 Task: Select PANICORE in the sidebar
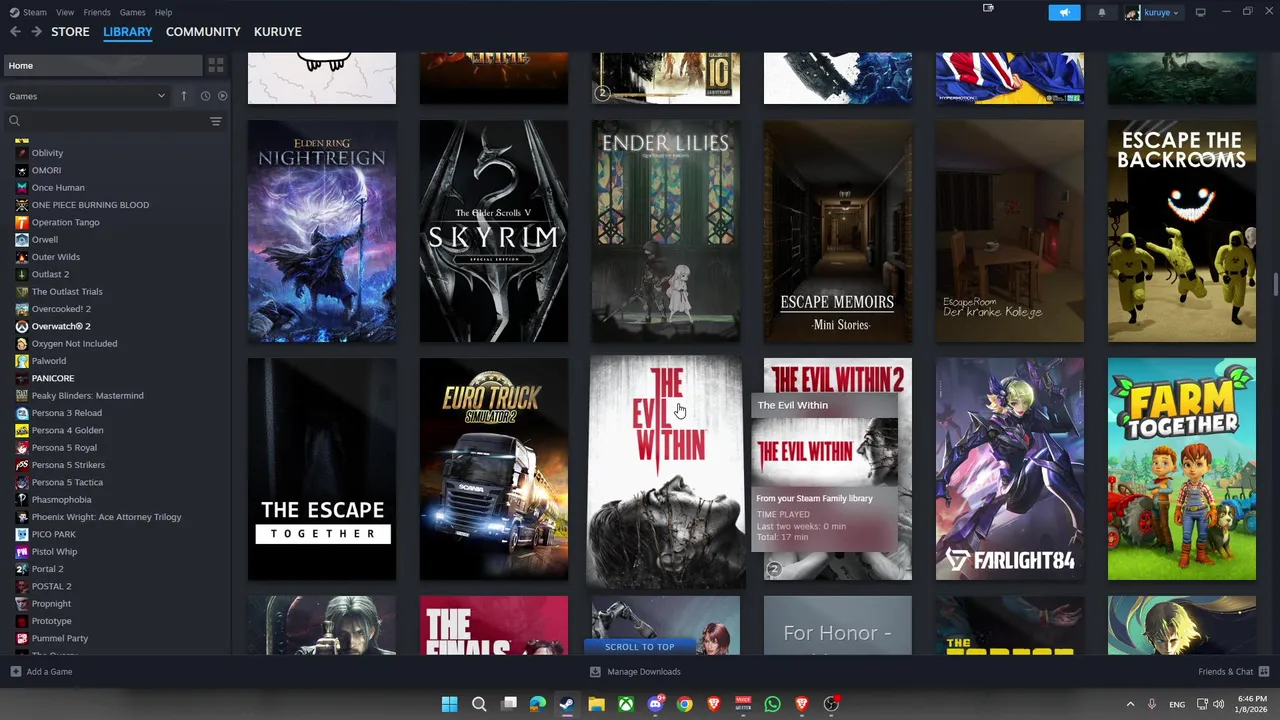click(53, 378)
